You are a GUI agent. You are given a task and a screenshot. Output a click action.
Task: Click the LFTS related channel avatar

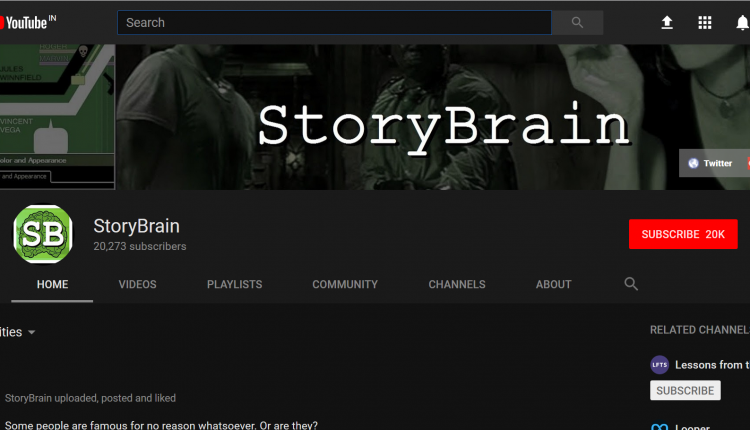point(660,364)
